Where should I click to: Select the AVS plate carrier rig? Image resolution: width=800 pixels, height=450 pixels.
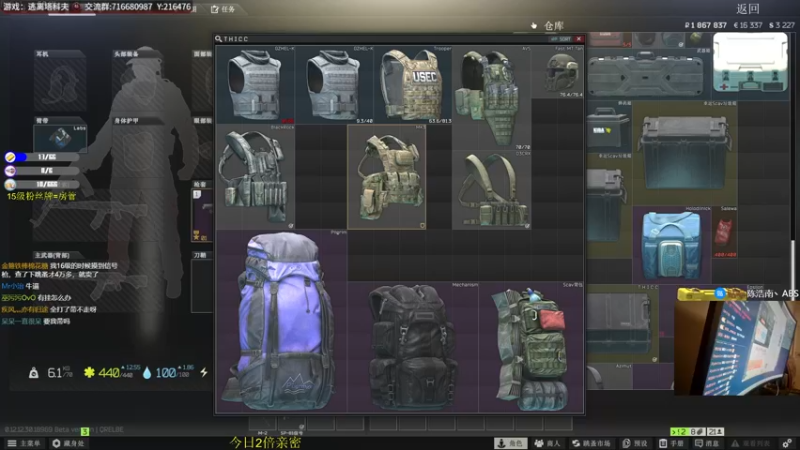coord(491,98)
